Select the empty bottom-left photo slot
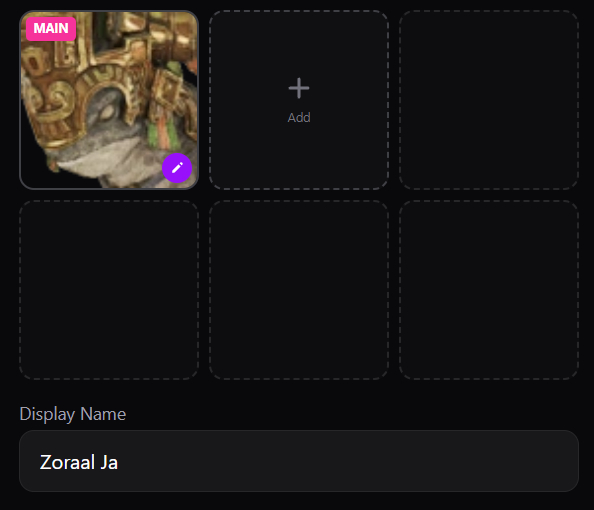 tap(109, 290)
